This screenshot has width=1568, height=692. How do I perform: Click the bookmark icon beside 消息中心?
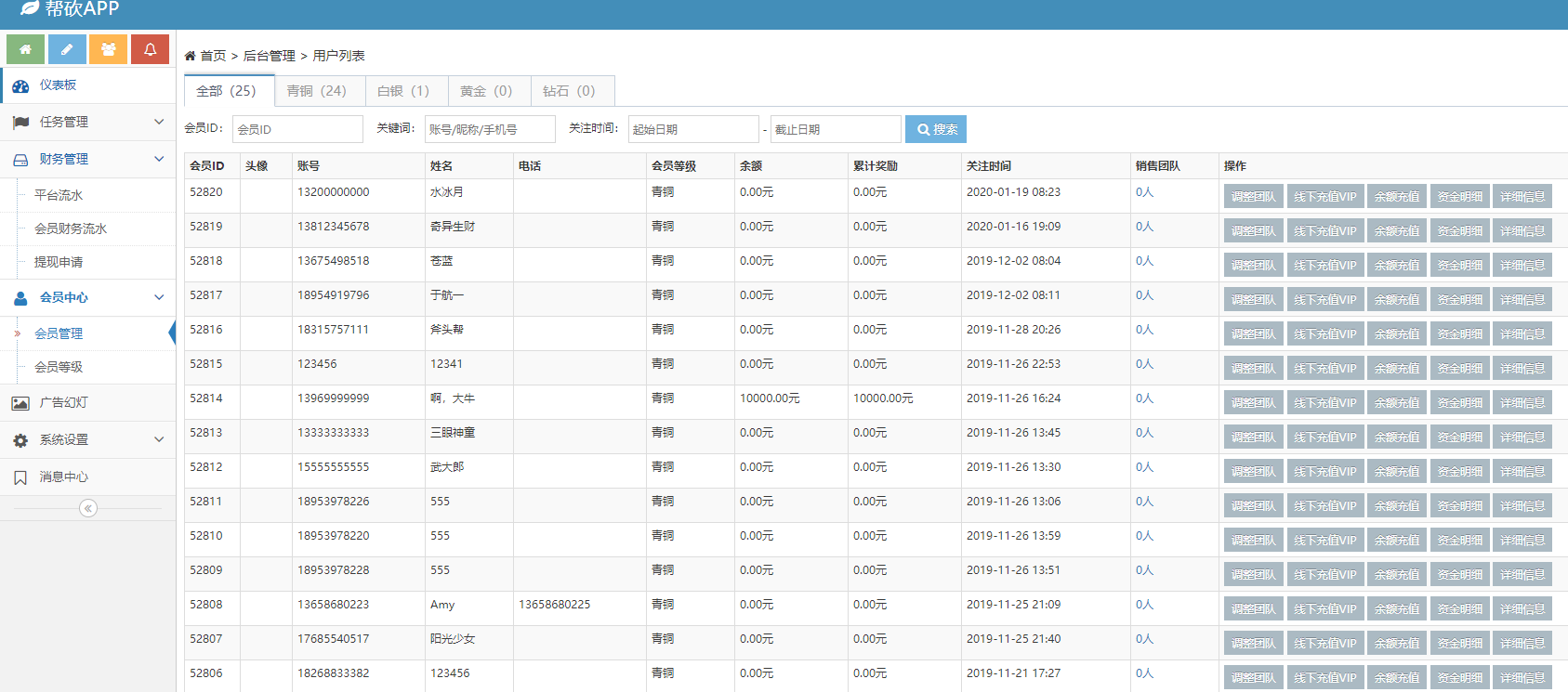click(x=20, y=477)
